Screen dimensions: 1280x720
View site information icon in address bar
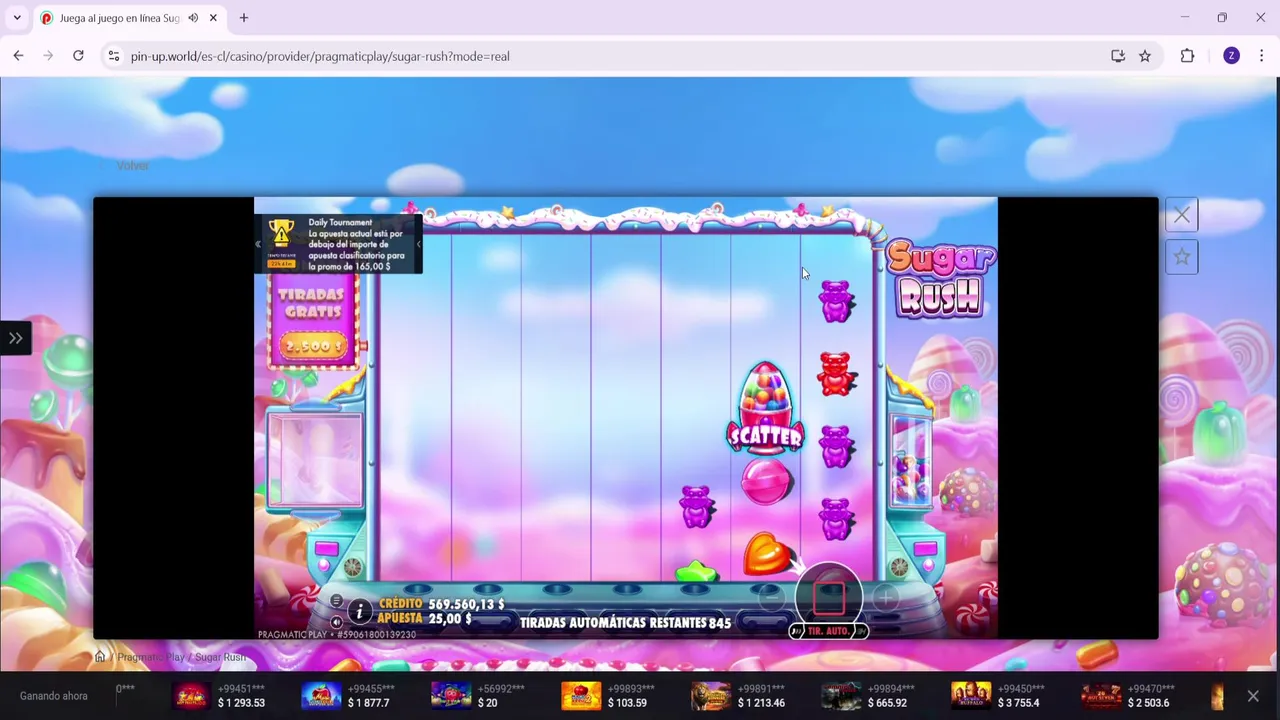[114, 56]
